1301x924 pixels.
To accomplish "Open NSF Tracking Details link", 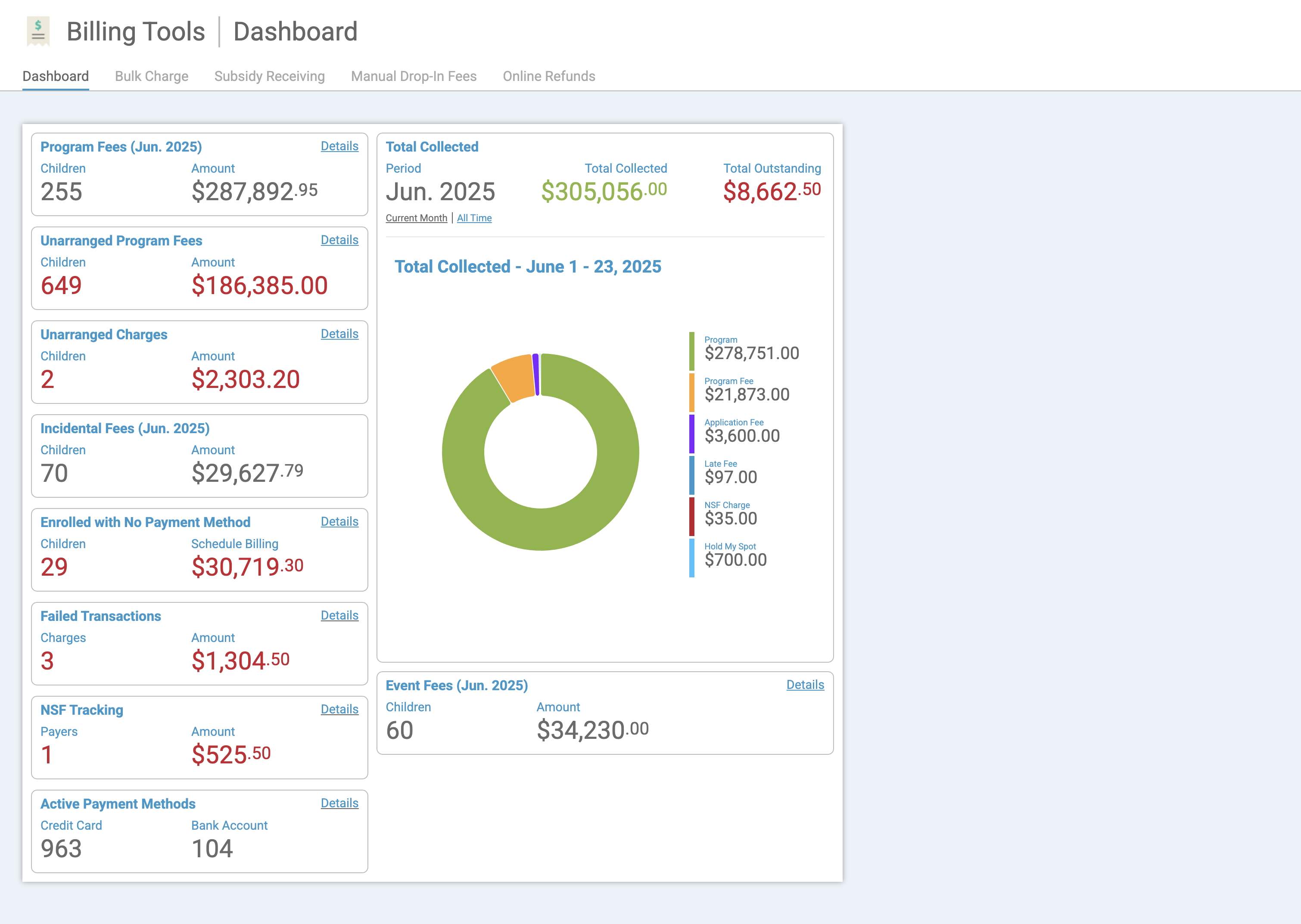I will 339,710.
